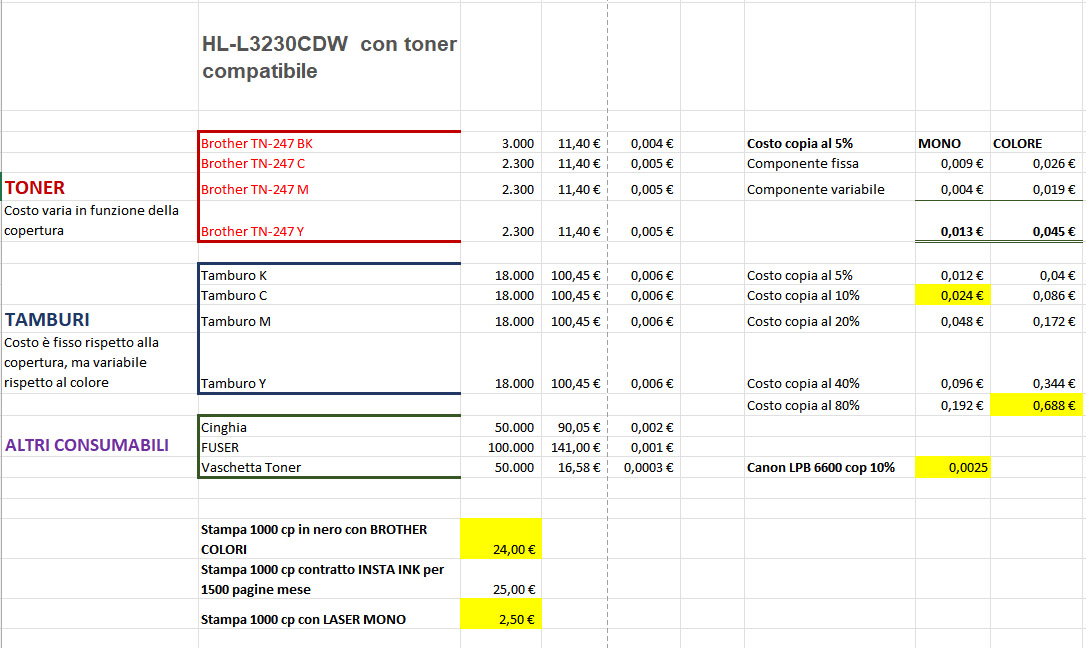Select the title cell 'HL-L3230CDW con toner compatibile'

[329, 57]
